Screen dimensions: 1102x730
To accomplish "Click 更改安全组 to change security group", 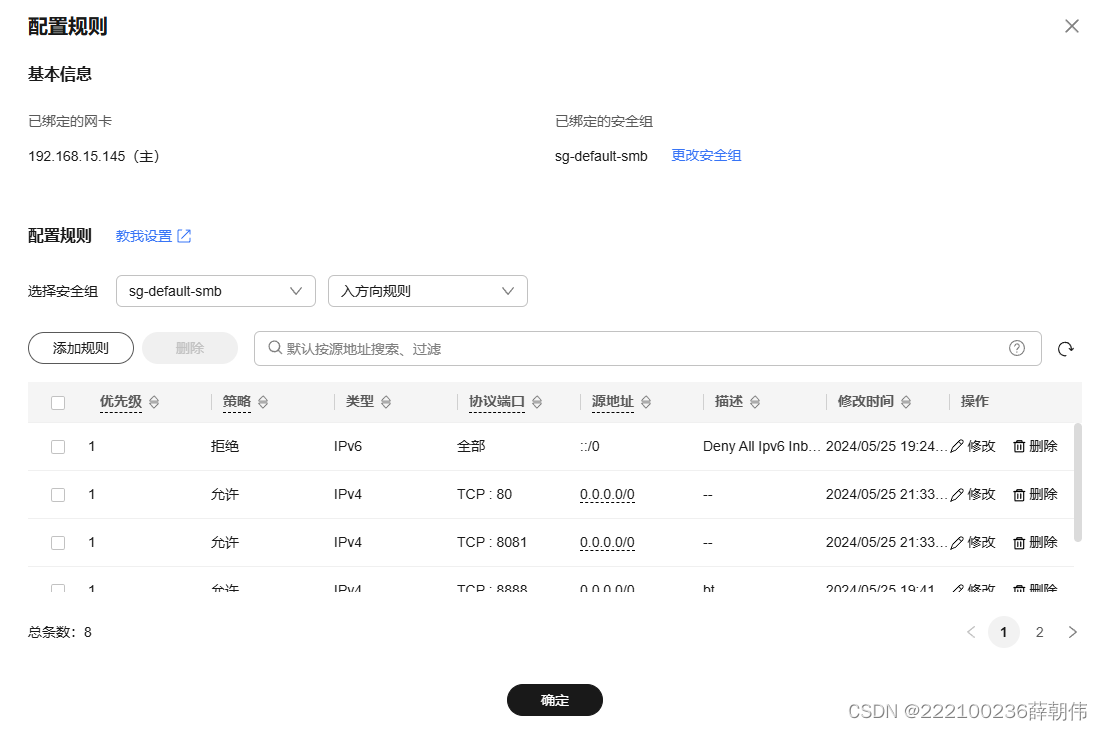I will coord(706,156).
